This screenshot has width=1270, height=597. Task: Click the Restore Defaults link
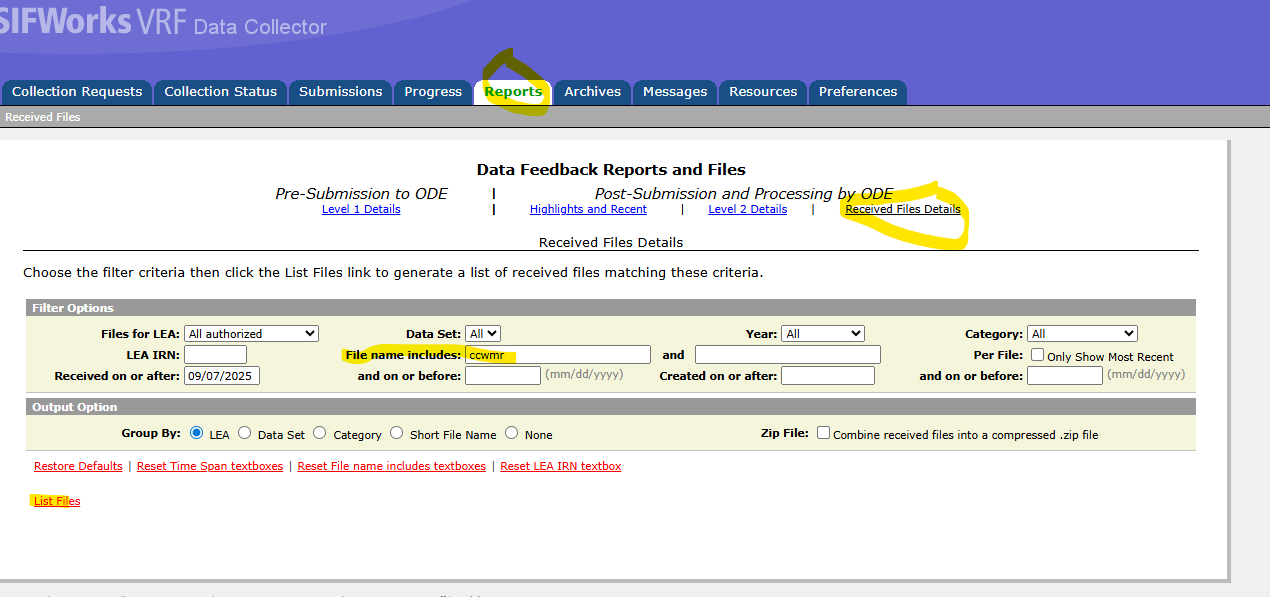78,466
